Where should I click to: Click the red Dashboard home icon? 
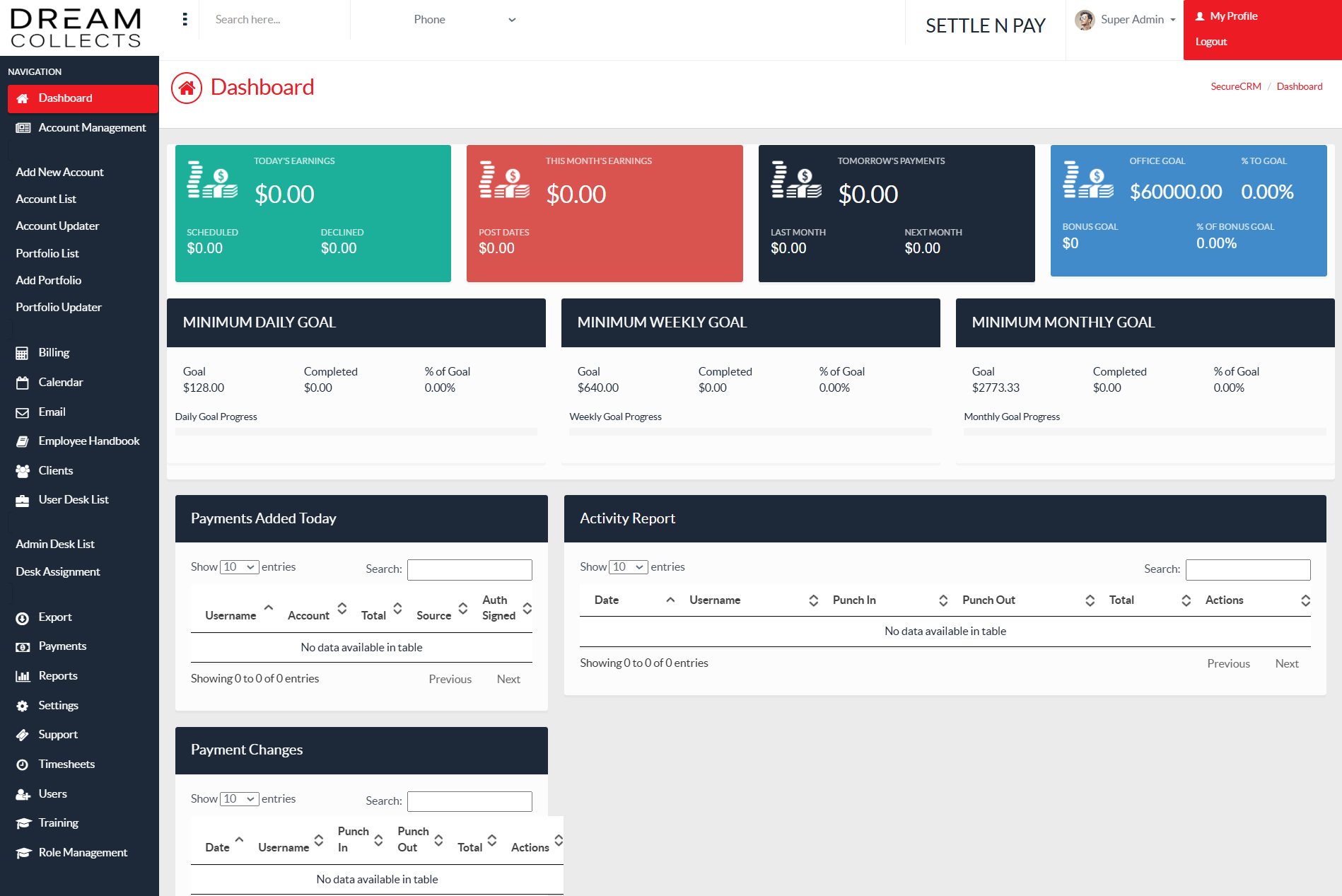click(186, 87)
